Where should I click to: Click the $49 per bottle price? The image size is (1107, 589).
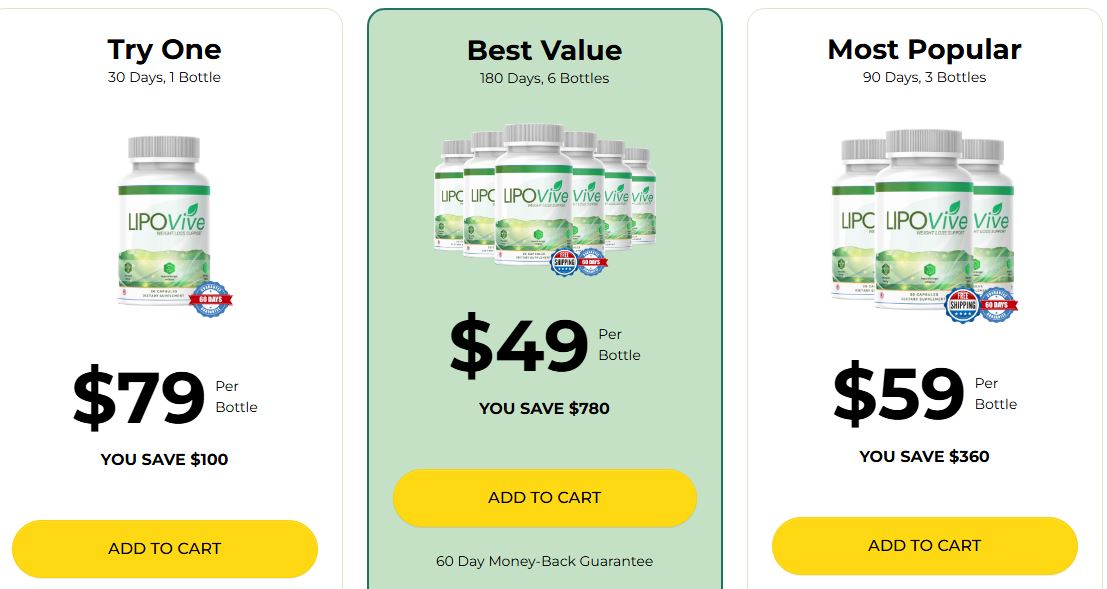[x=519, y=345]
